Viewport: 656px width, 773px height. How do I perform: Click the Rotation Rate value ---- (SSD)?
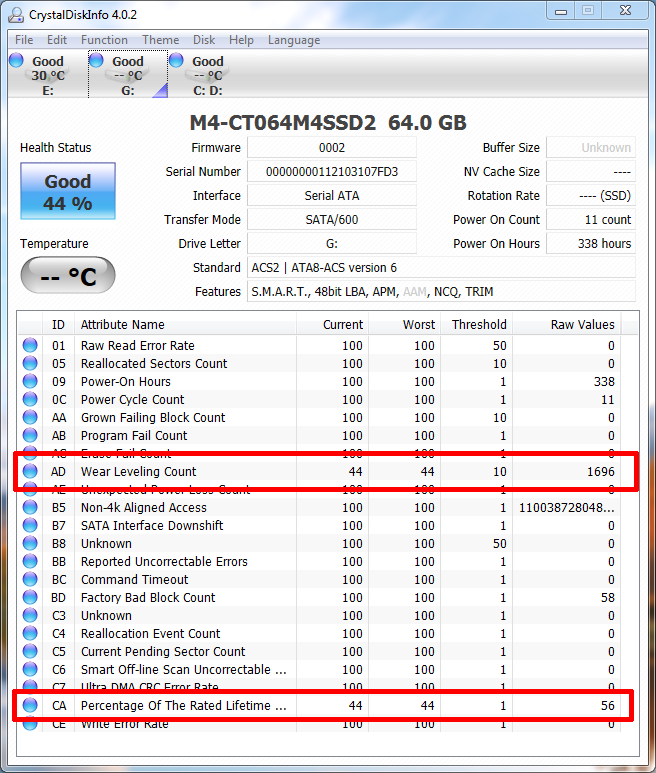[591, 196]
